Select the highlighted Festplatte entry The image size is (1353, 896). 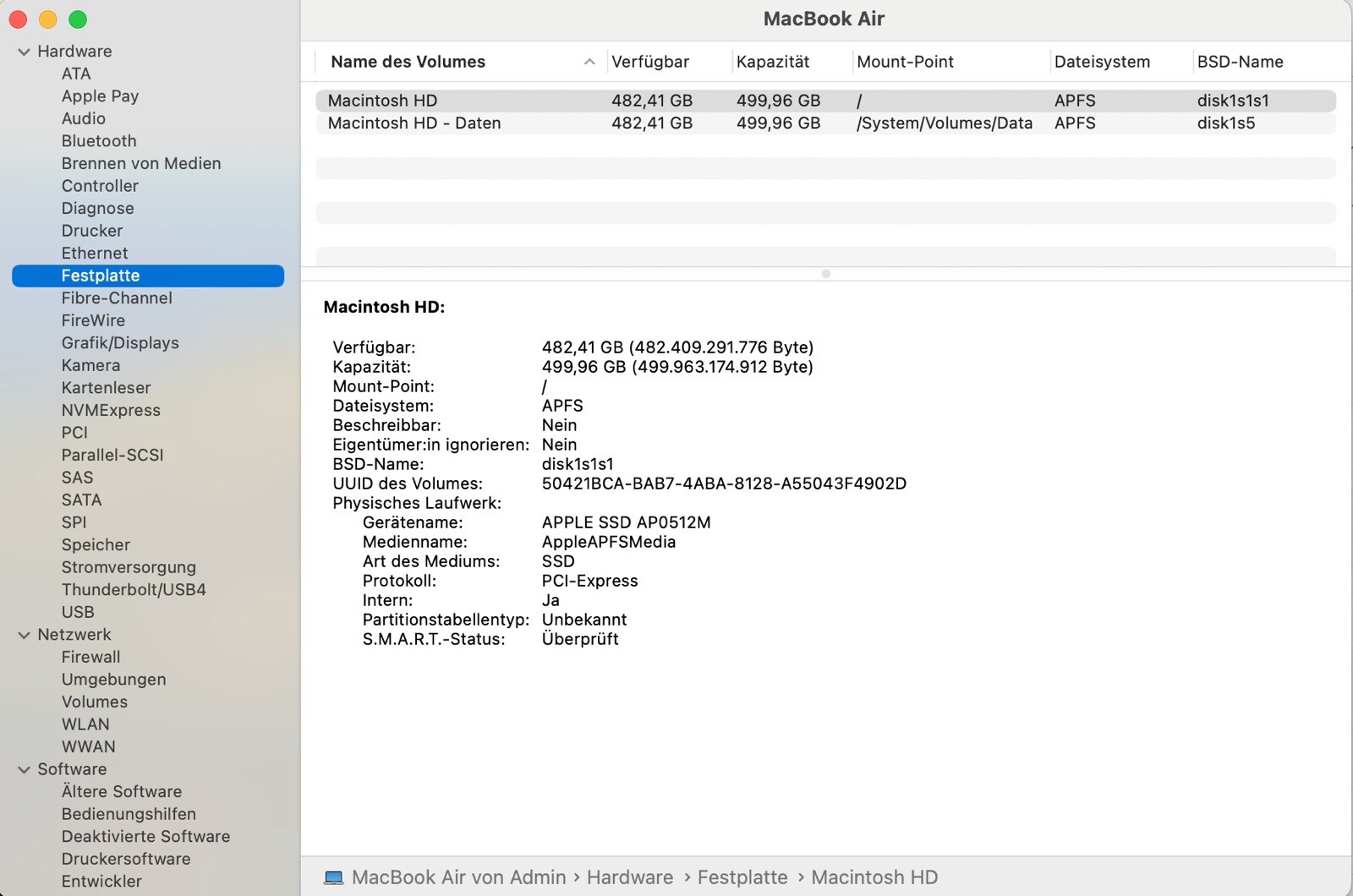pos(148,276)
